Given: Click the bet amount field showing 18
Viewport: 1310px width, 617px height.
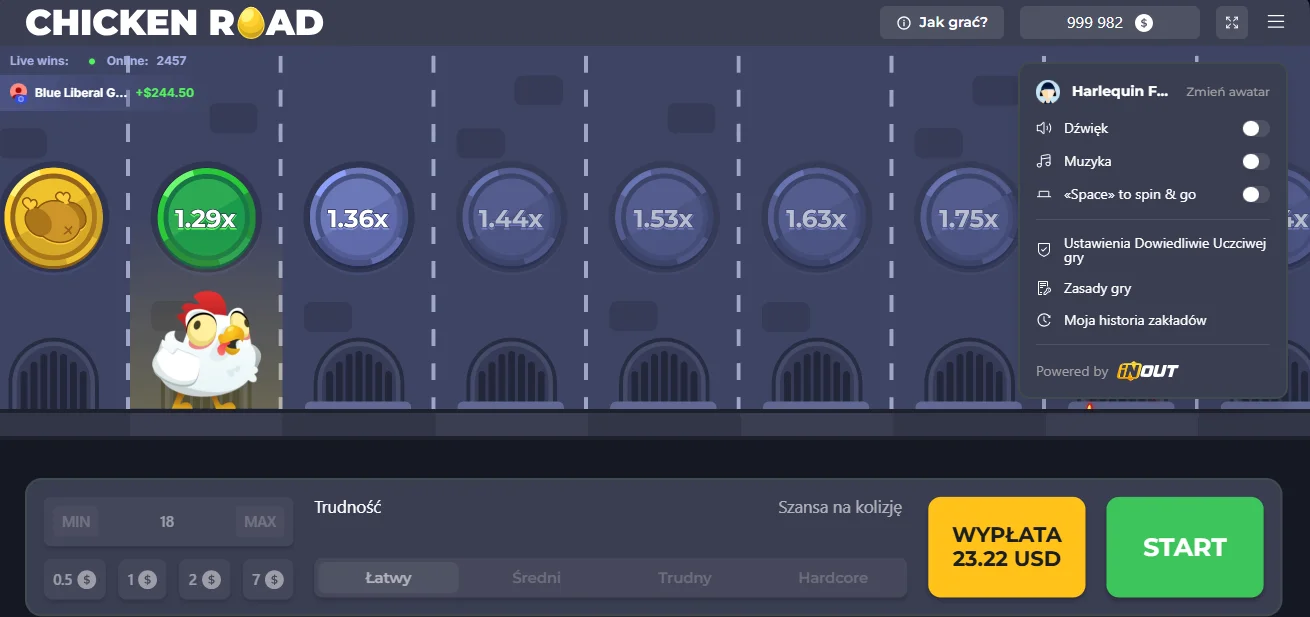Looking at the screenshot, I should [167, 521].
